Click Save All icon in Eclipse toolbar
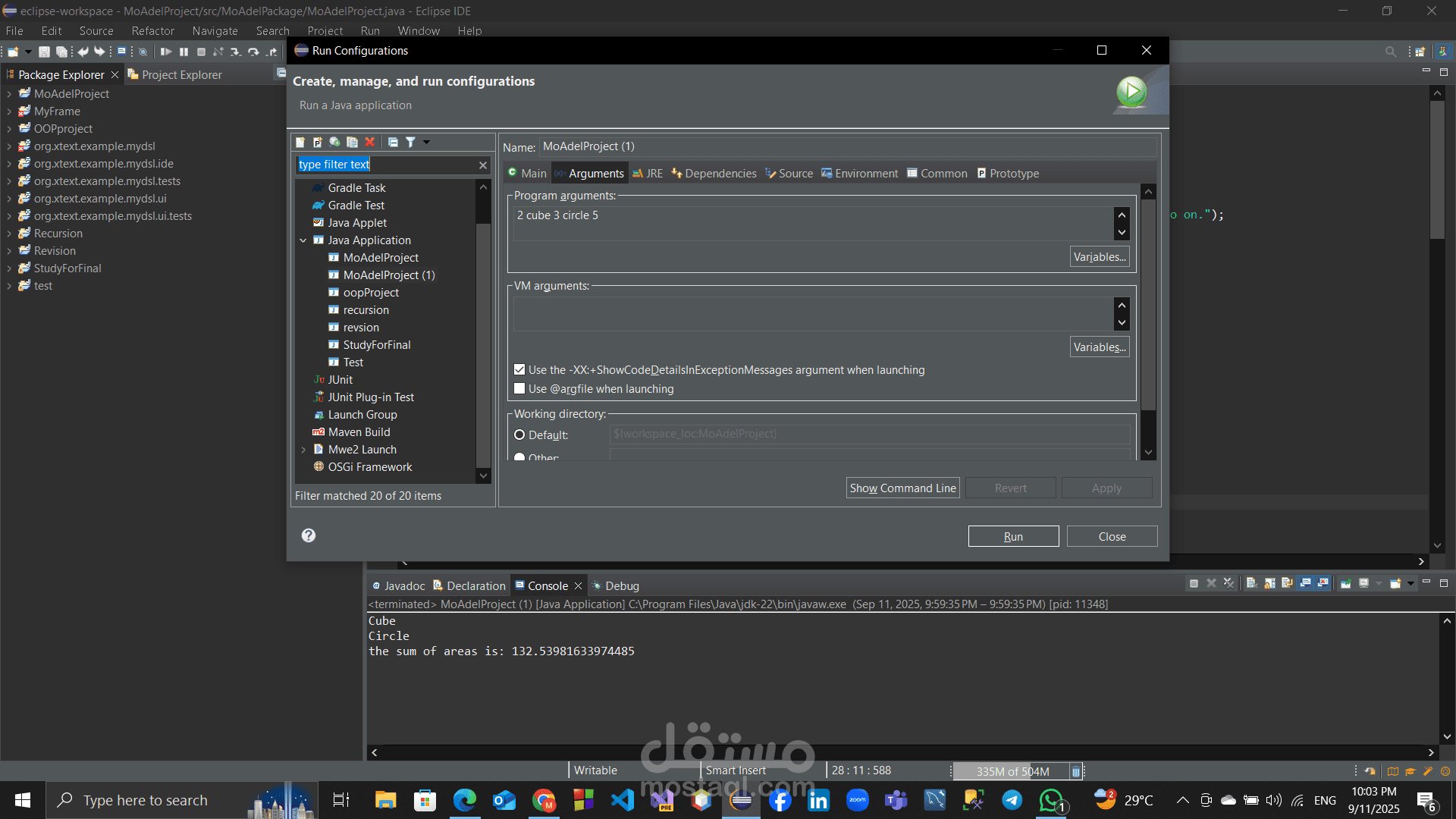The image size is (1456, 819). (x=61, y=52)
